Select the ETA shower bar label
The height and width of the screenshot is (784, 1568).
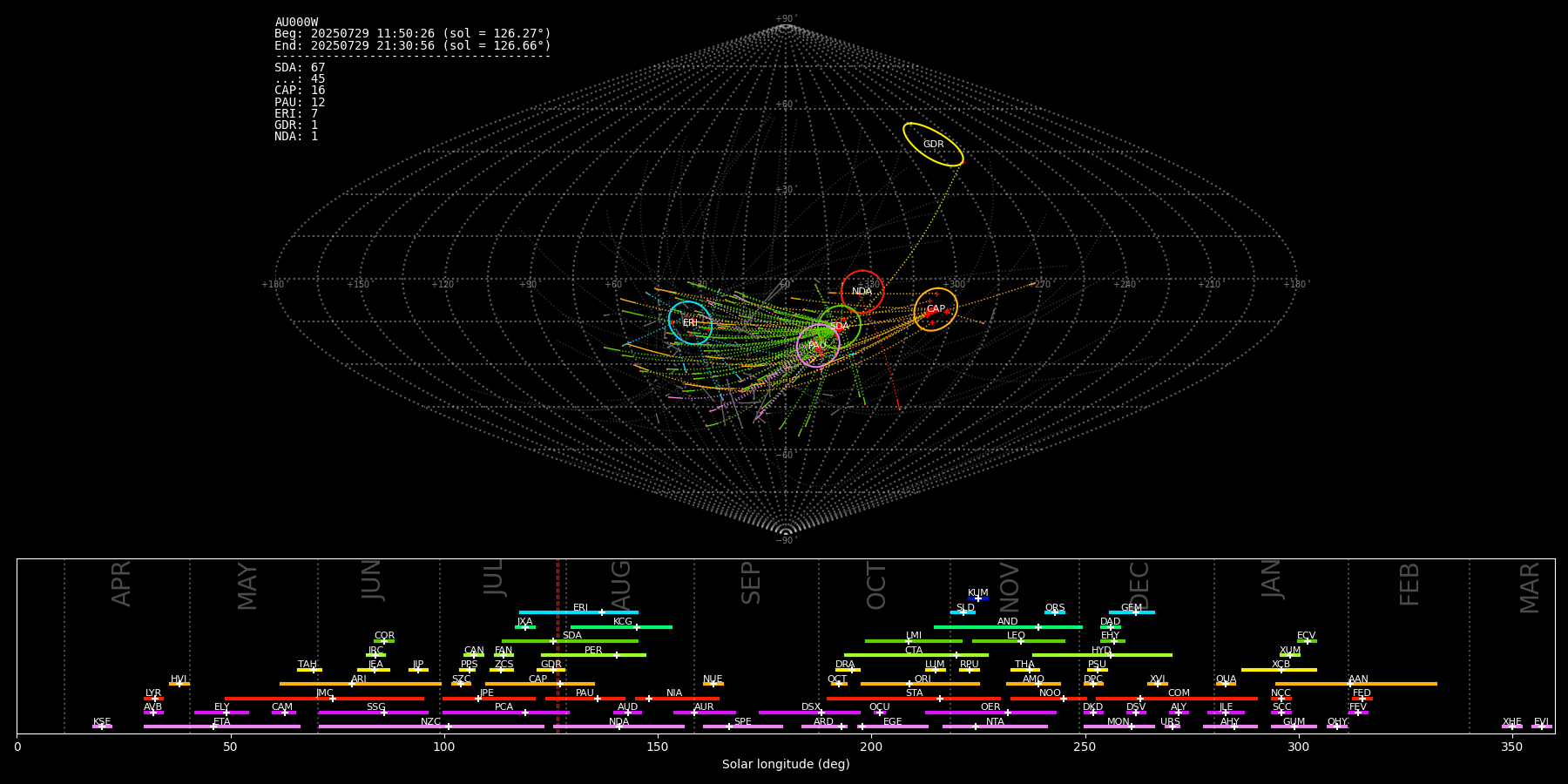222,722
